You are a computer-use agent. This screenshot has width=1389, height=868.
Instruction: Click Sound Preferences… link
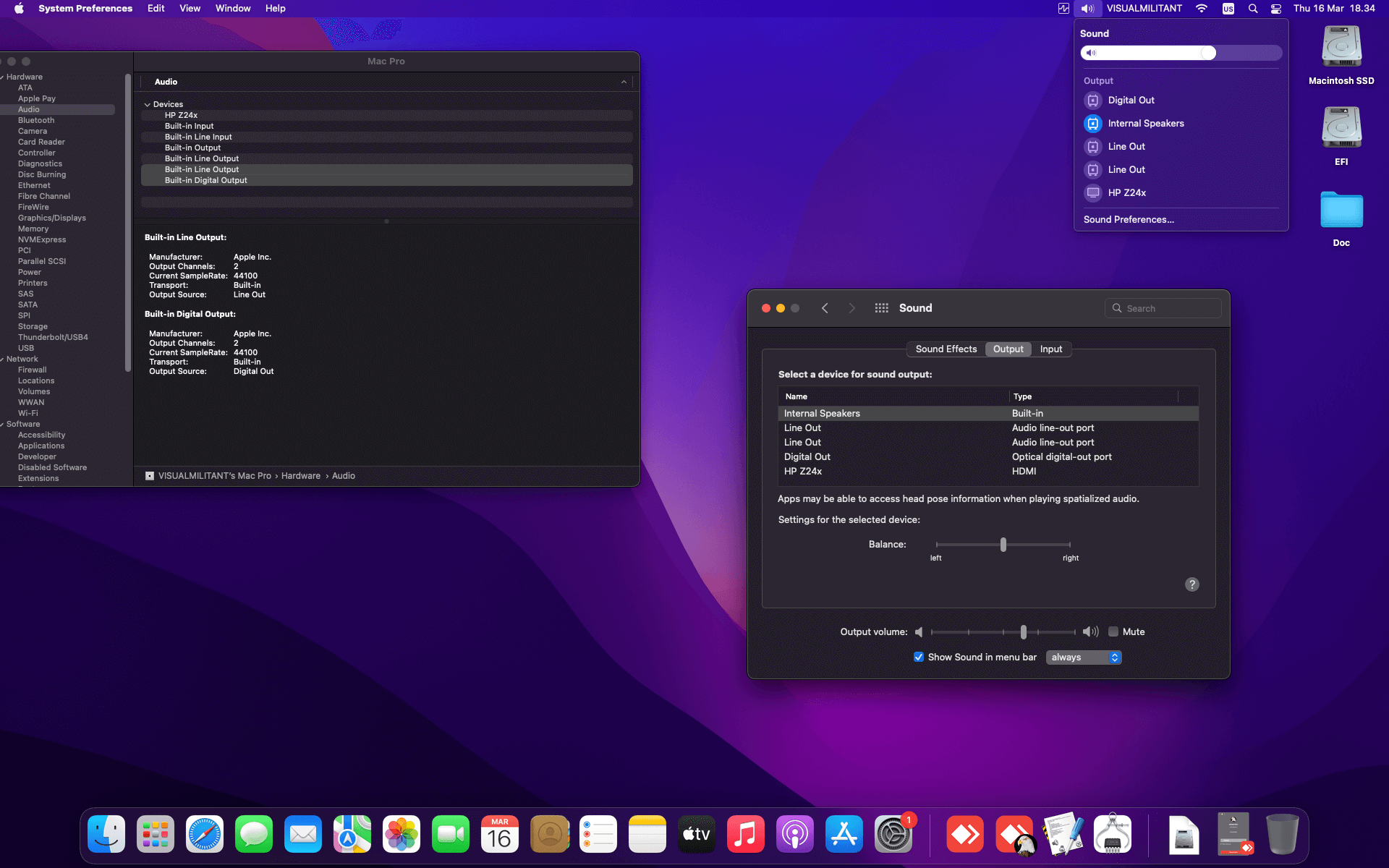tap(1128, 220)
